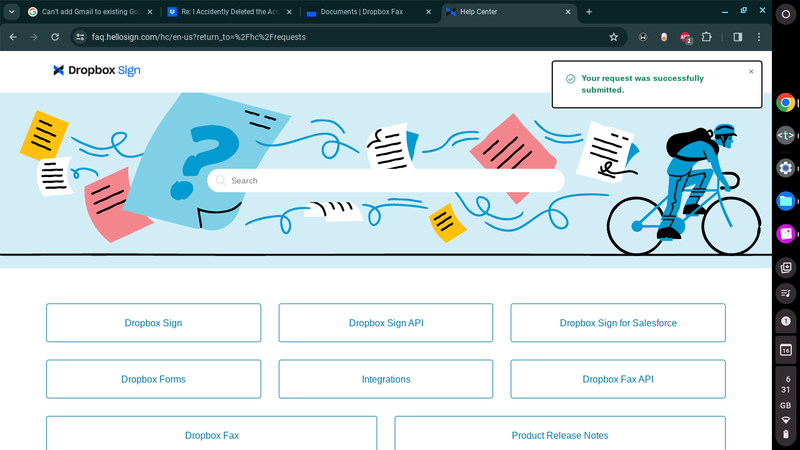The width and height of the screenshot is (800, 450).
Task: Open the Files app on shelf
Action: pos(786,201)
